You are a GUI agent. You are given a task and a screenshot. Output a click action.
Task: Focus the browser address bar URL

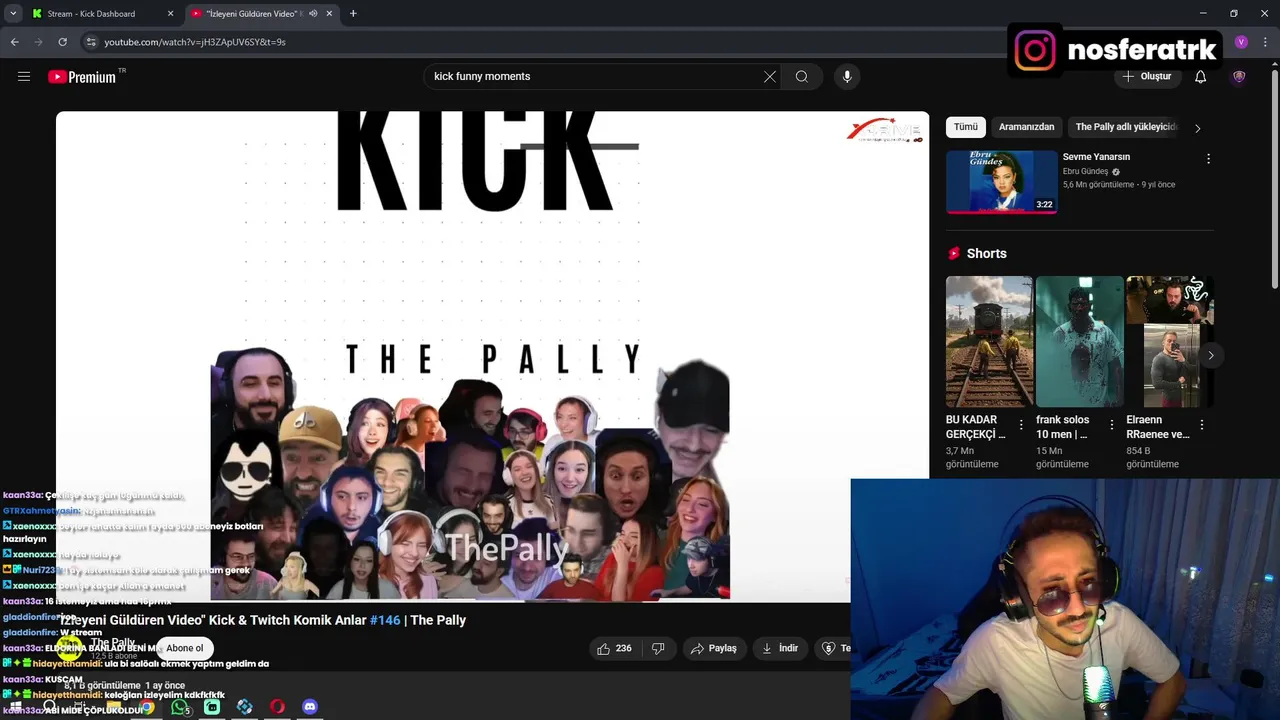[195, 42]
